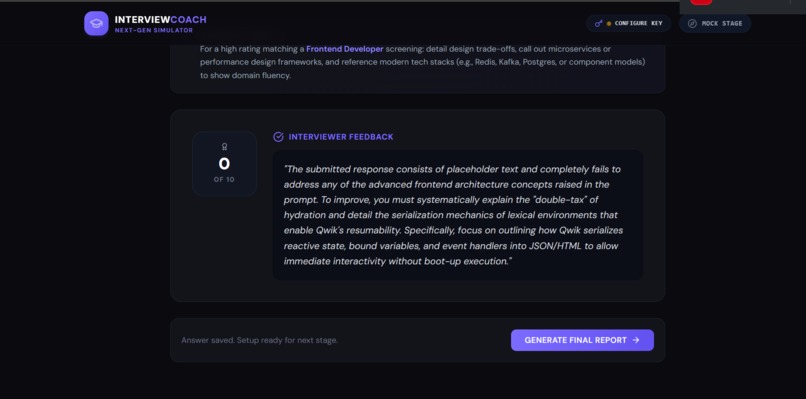Click the 'Next-Gen Simulator' subtitle
The image size is (806, 399).
(x=154, y=30)
